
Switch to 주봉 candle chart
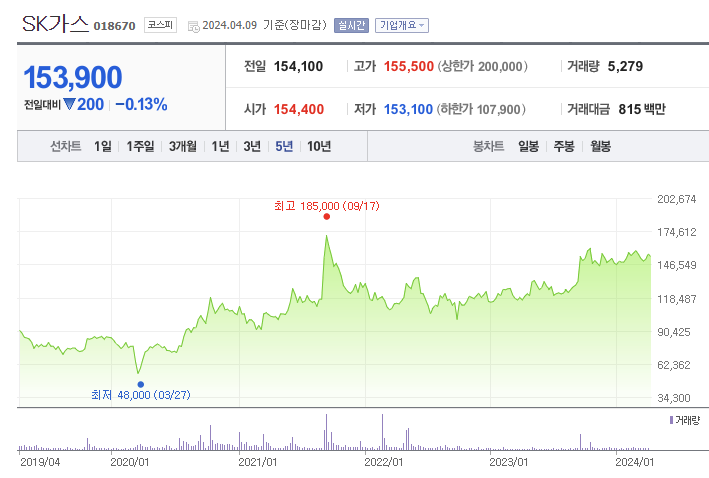564,146
